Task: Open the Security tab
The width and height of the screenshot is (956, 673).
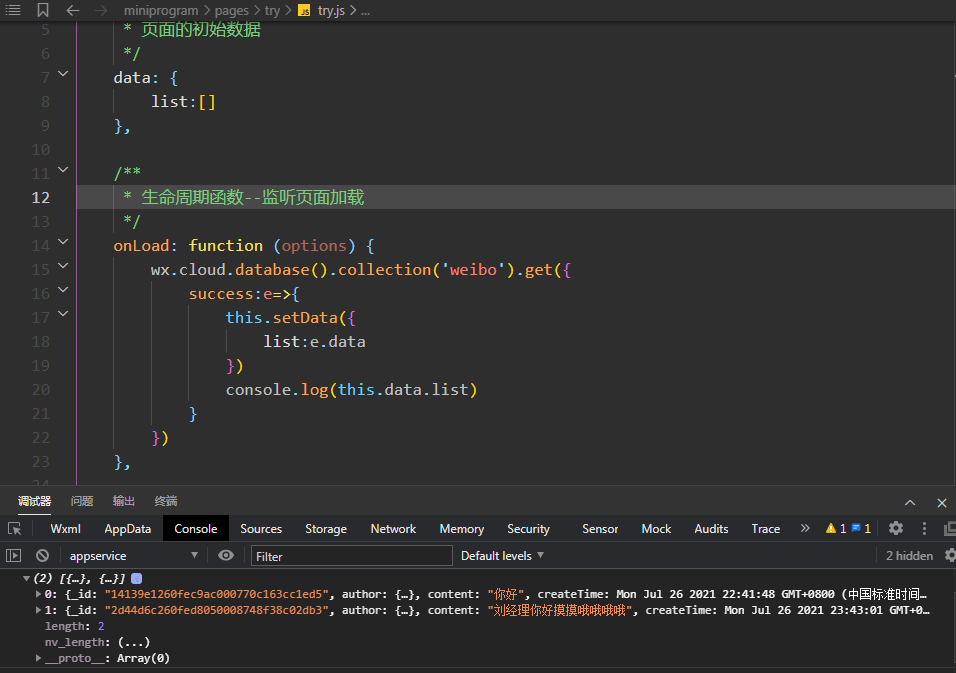Action: [x=529, y=529]
